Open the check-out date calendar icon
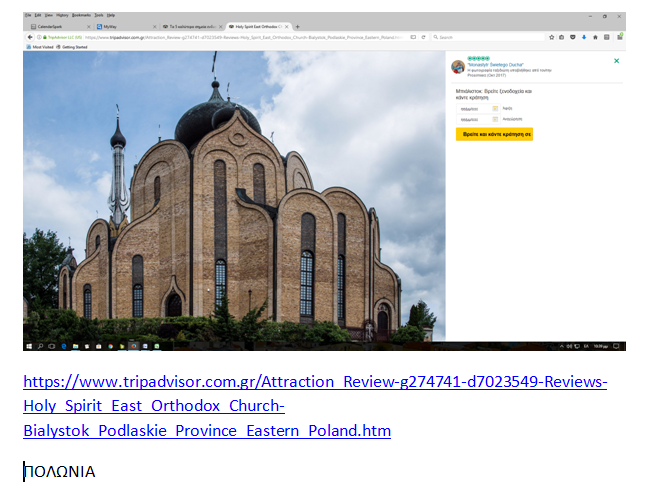This screenshot has height=485, width=659. coord(494,118)
